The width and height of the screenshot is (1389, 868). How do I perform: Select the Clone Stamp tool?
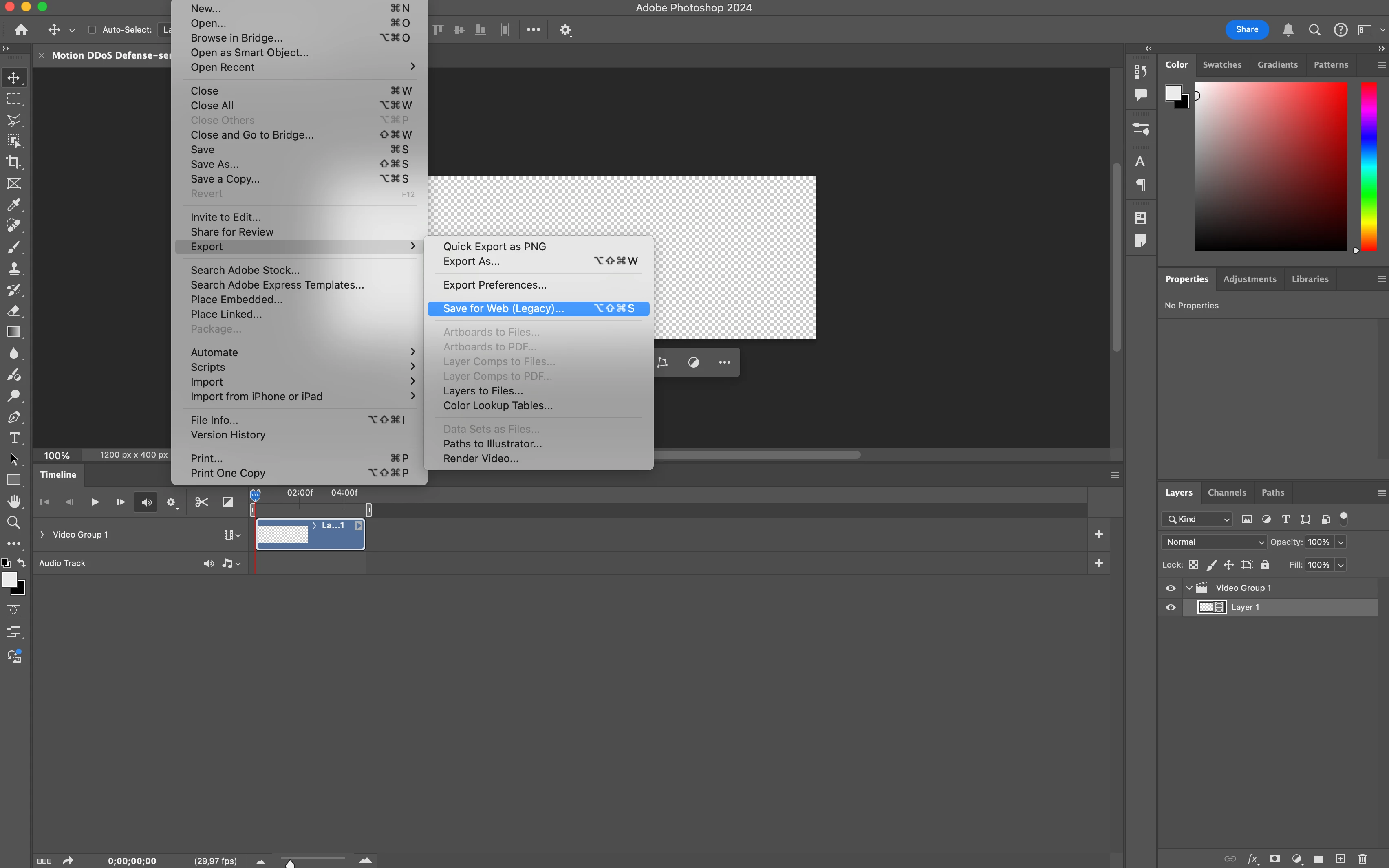click(14, 268)
